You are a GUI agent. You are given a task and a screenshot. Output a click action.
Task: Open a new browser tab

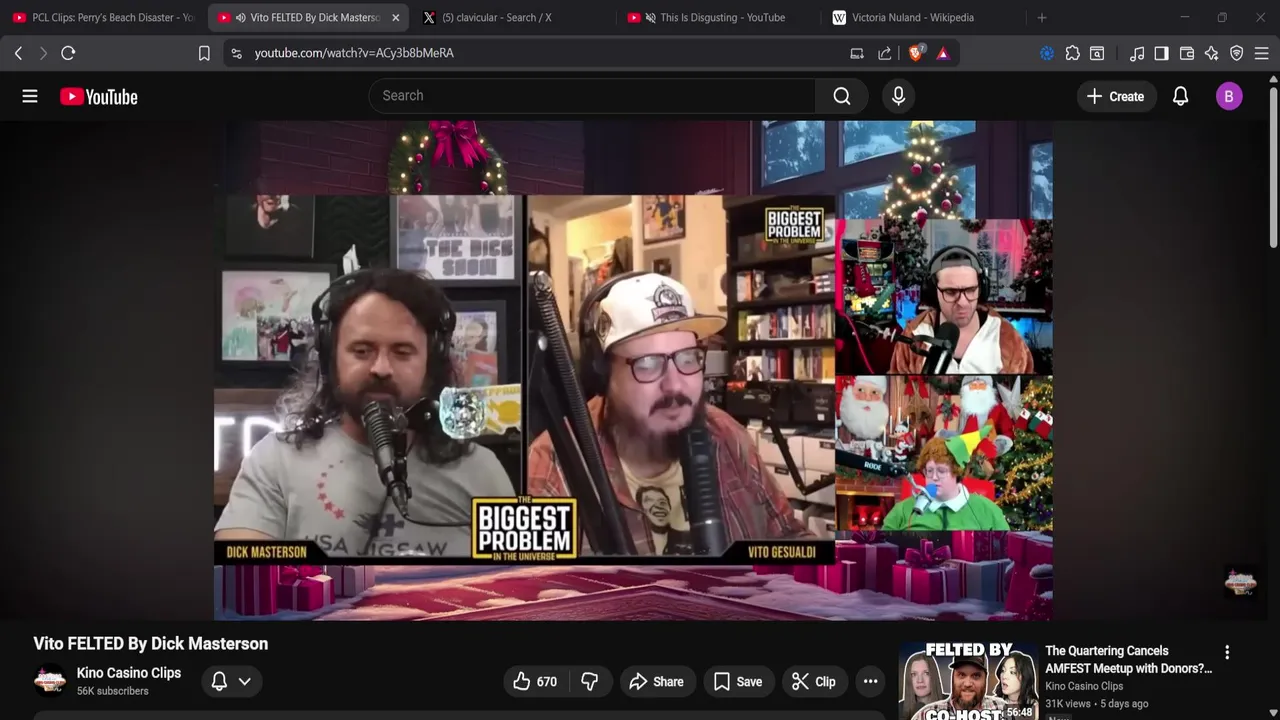[x=1042, y=18]
